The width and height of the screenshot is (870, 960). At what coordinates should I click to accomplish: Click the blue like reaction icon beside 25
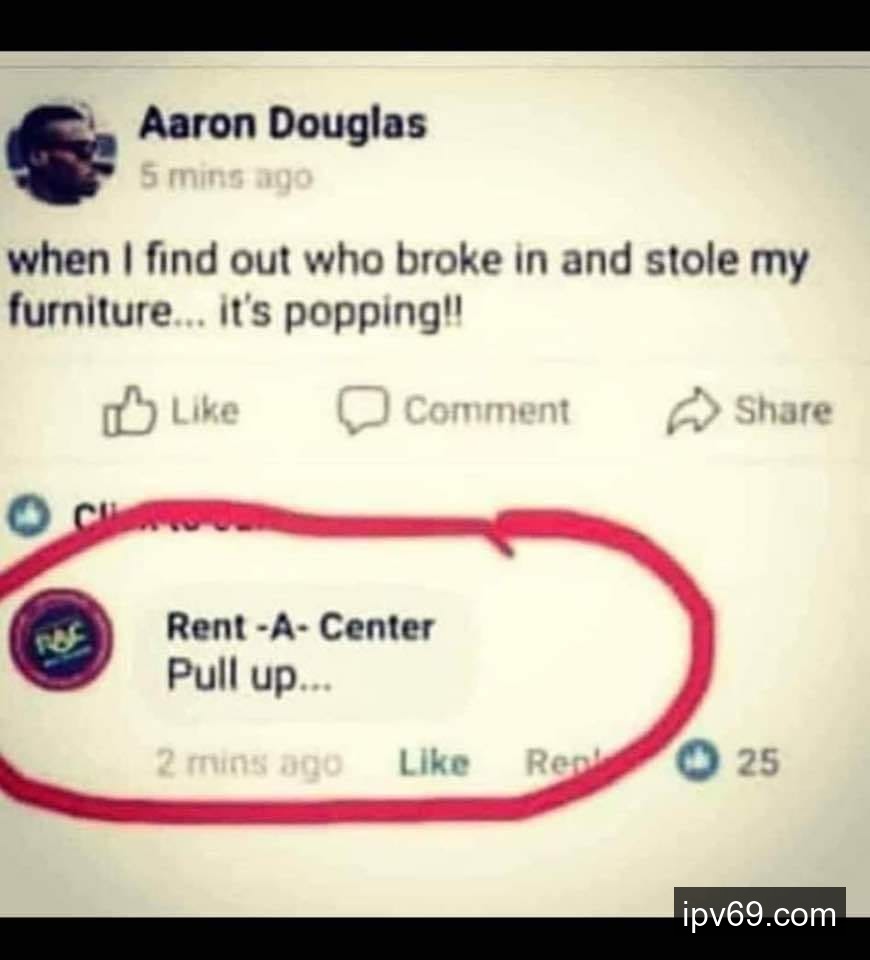click(x=697, y=761)
